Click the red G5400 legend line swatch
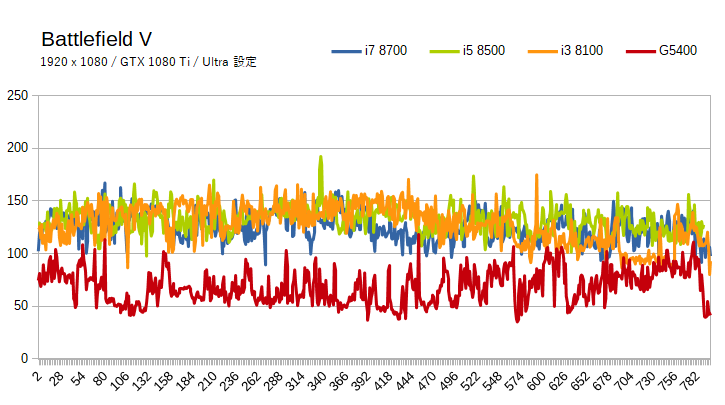This screenshot has width=725, height=405. (640, 51)
